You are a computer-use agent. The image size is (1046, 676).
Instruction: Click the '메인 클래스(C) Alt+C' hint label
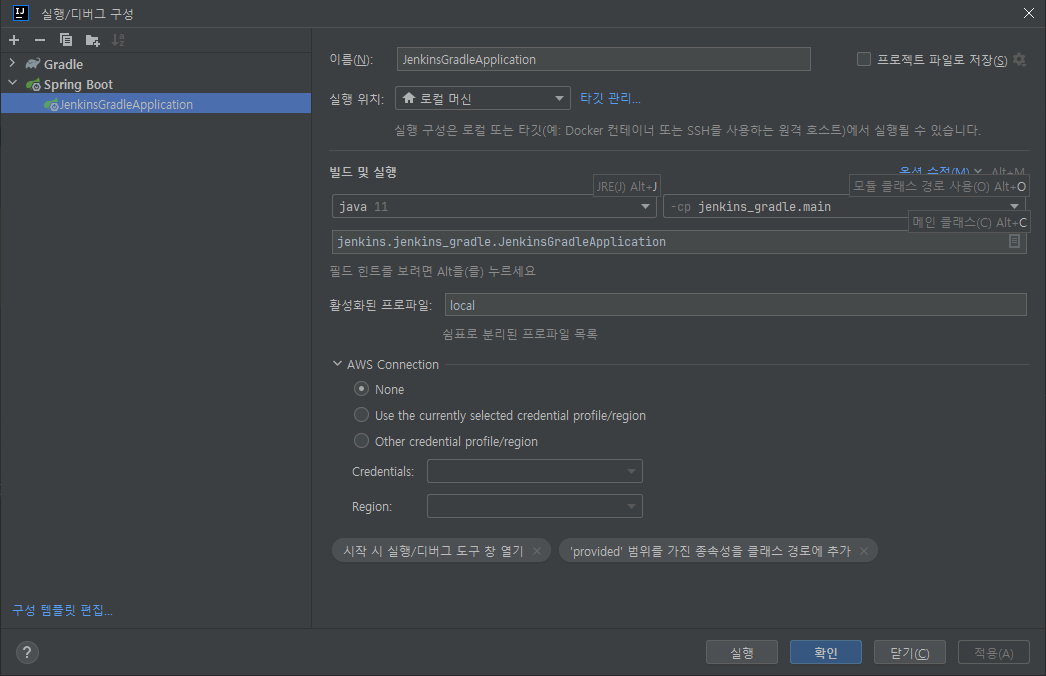(x=969, y=222)
